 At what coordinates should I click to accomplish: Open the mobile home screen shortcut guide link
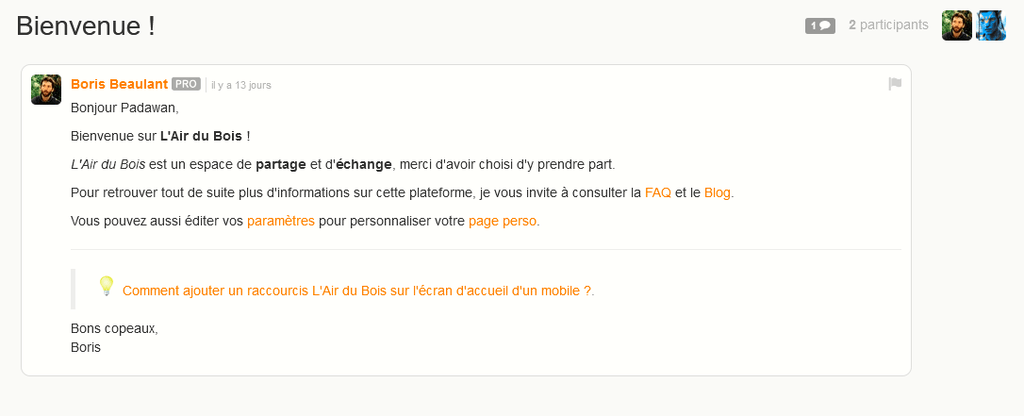click(357, 291)
